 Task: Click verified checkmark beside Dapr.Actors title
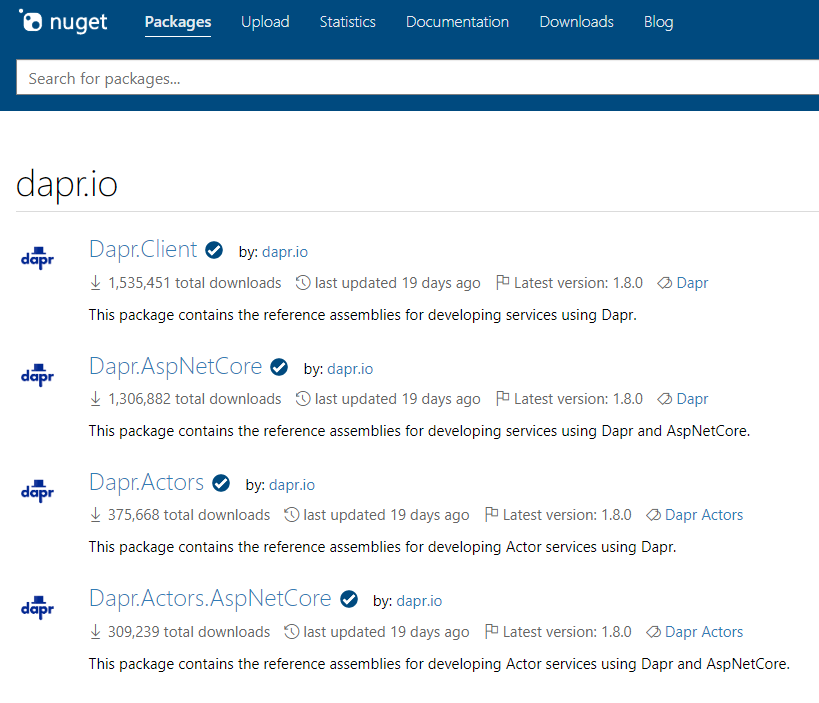(221, 483)
